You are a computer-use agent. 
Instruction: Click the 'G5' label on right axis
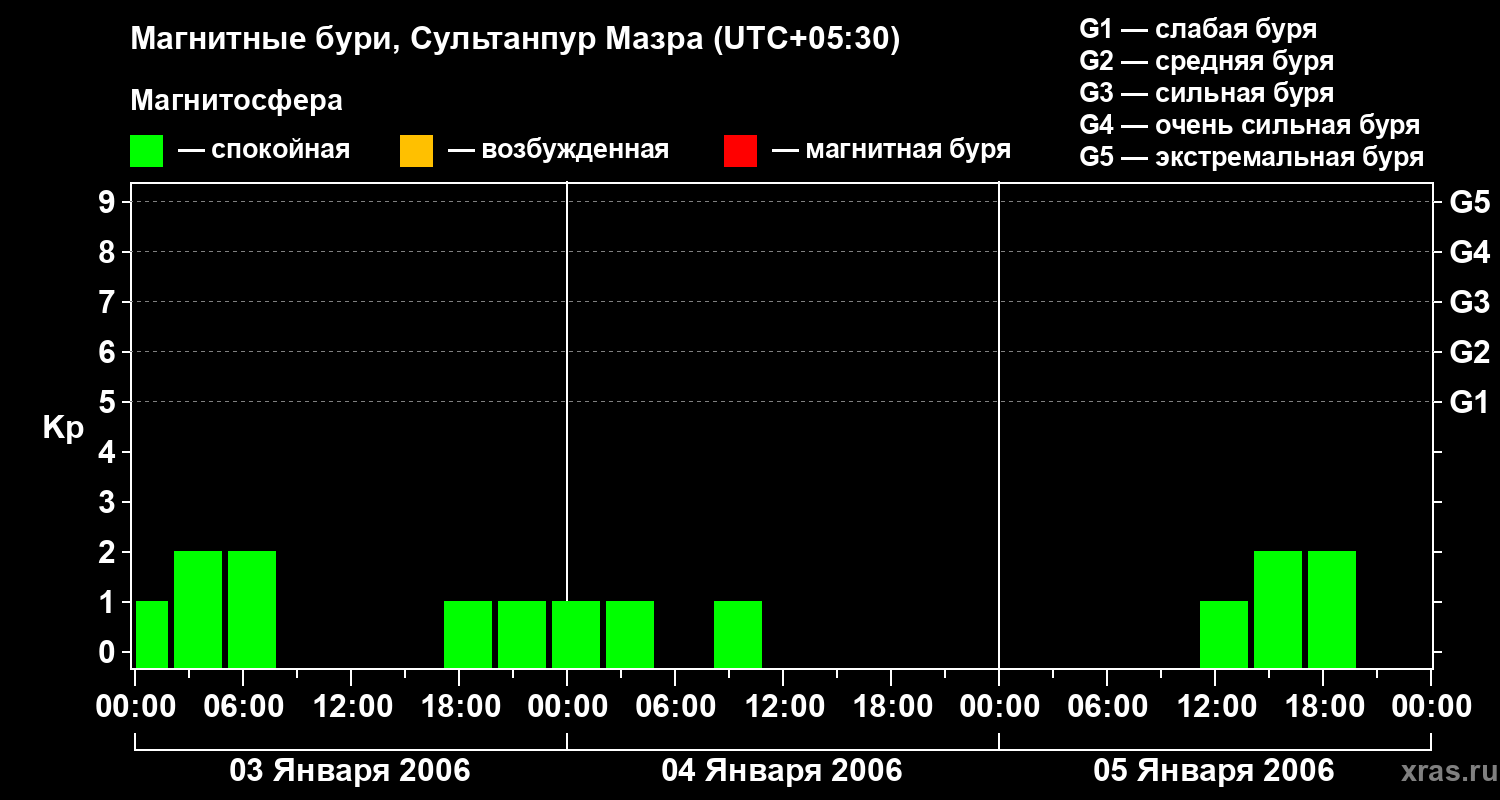pos(1469,202)
